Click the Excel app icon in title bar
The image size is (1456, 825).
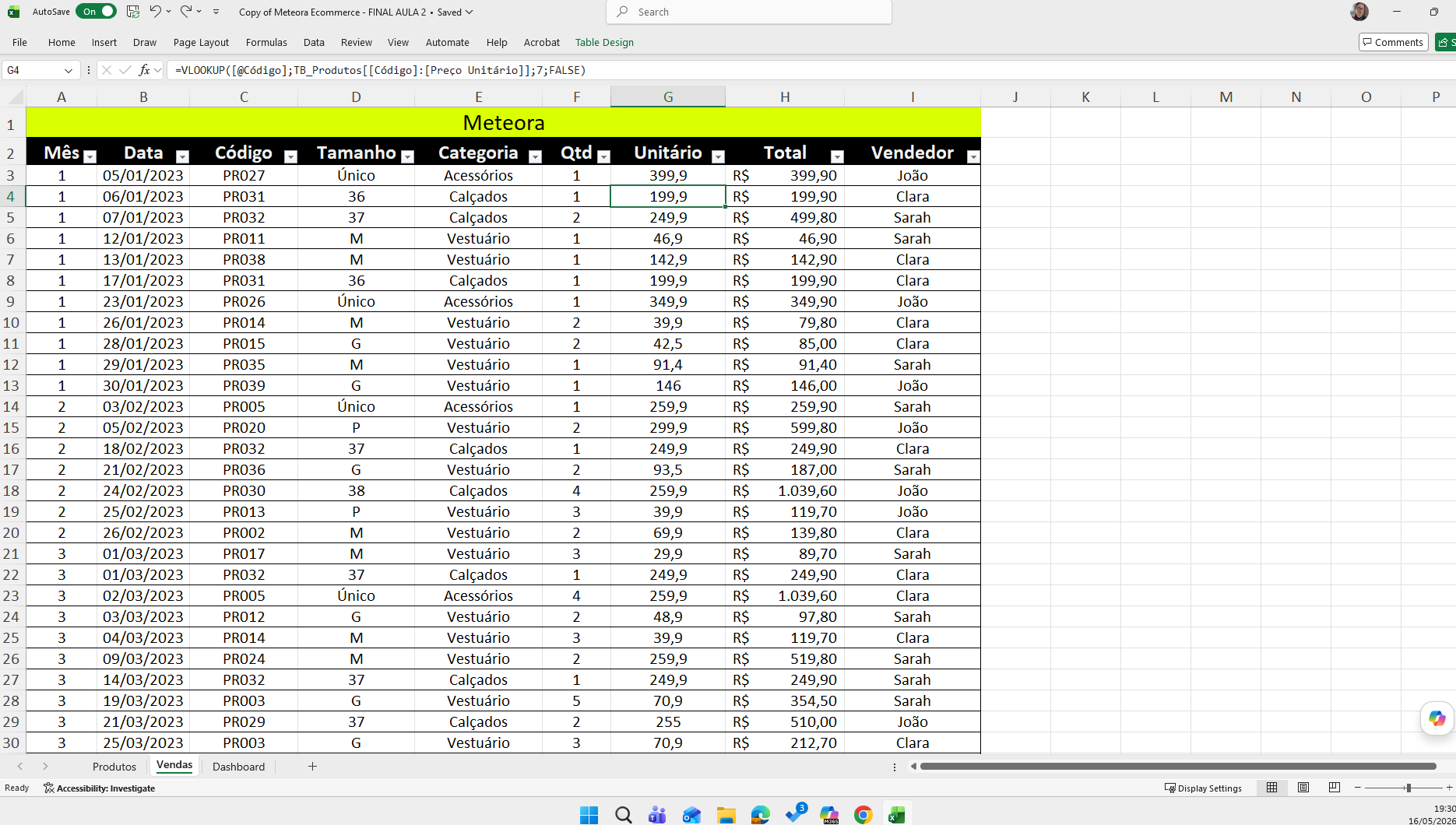[x=14, y=12]
